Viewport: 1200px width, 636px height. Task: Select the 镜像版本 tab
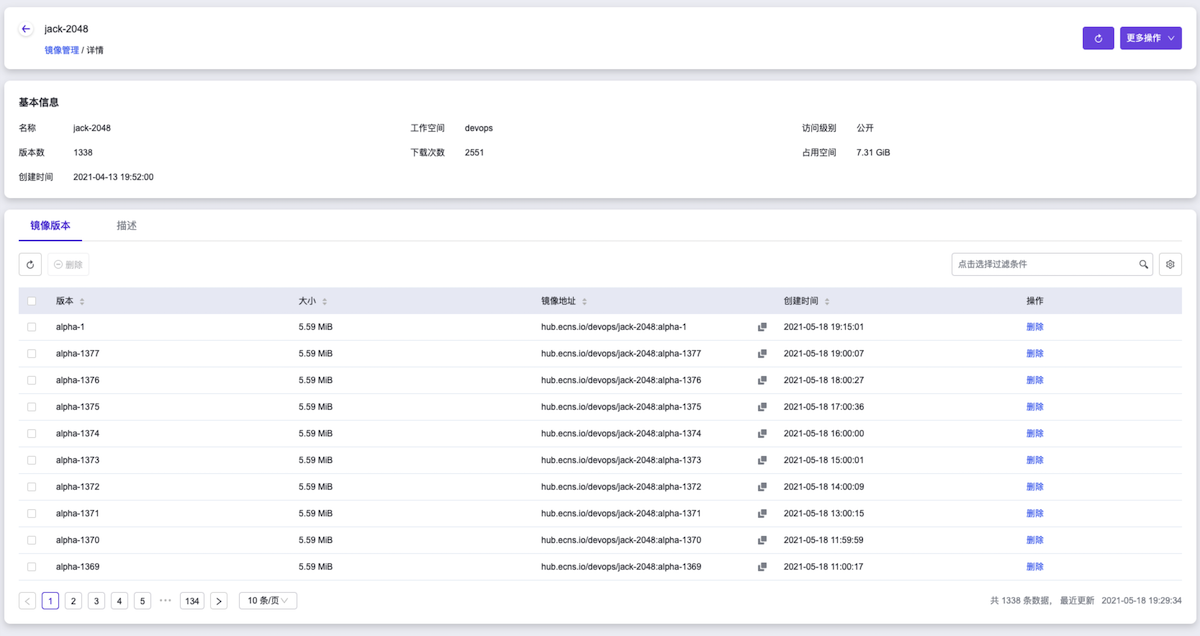click(50, 226)
